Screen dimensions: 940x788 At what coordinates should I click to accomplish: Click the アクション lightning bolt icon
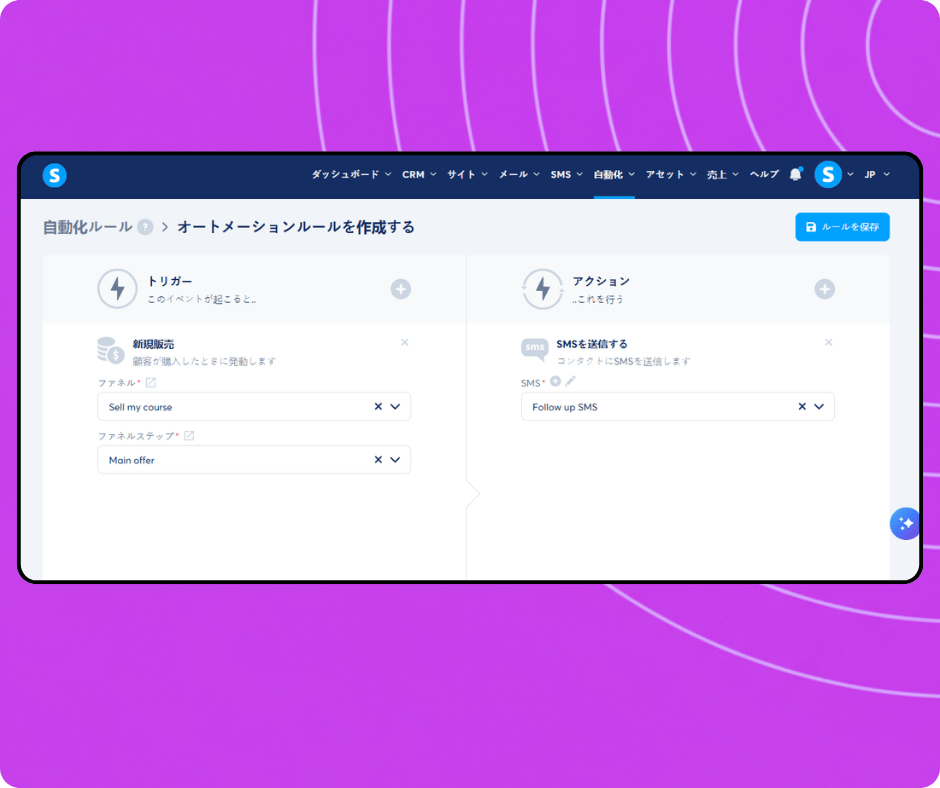(x=543, y=289)
